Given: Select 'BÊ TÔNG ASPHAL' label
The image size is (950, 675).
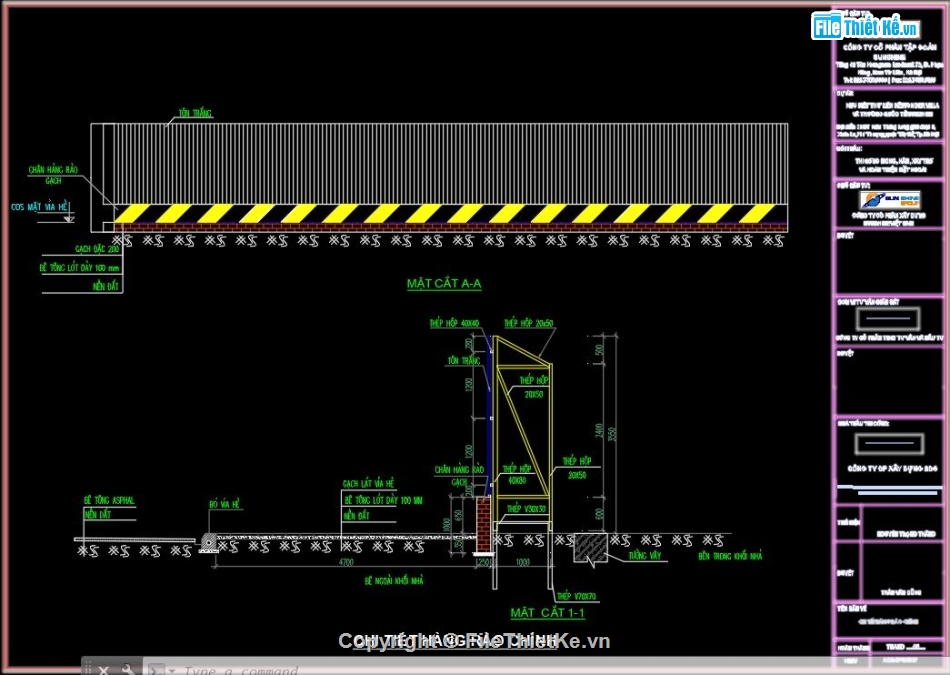Looking at the screenshot, I should click(109, 500).
